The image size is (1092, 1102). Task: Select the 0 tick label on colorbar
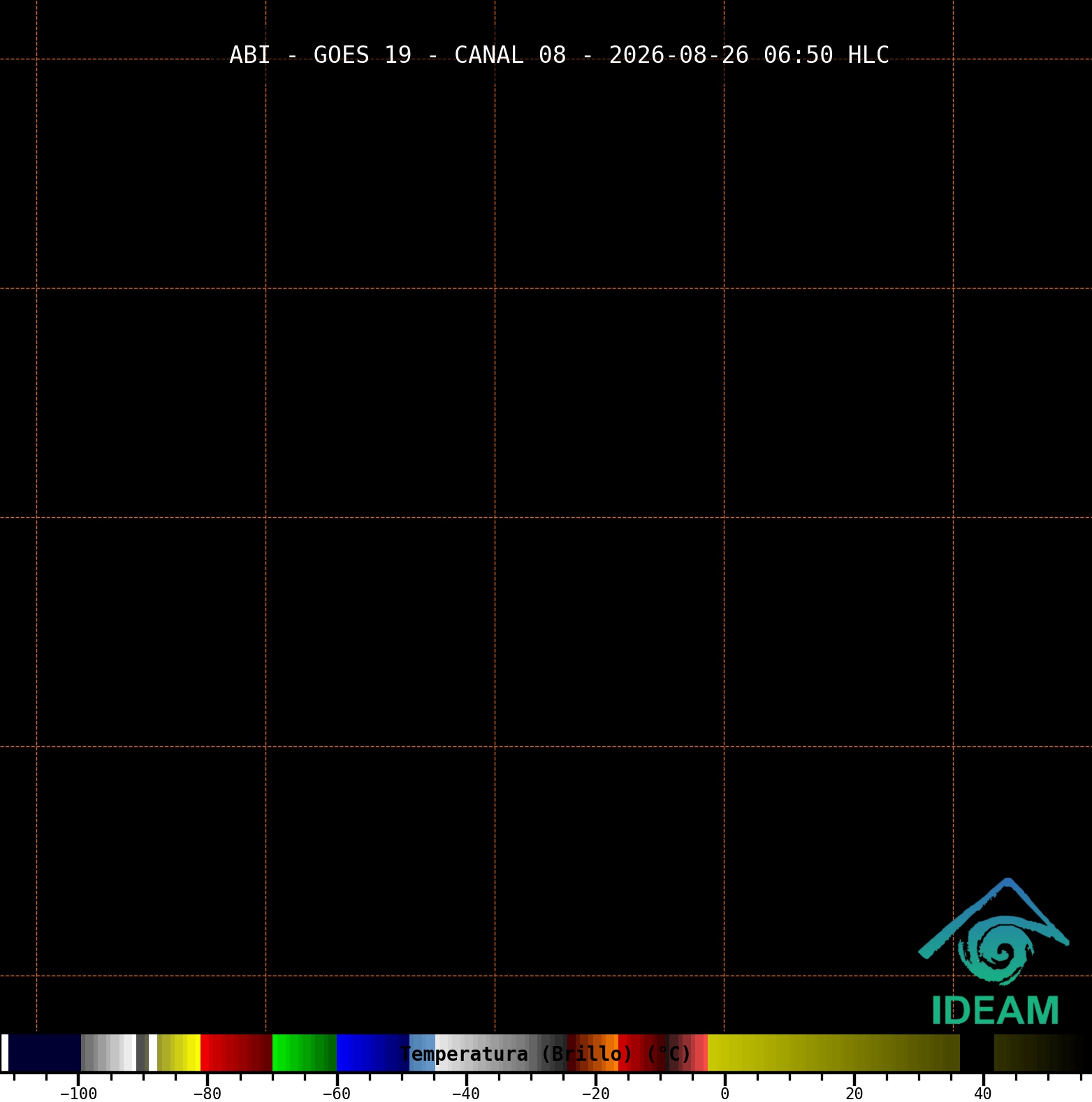[725, 1094]
